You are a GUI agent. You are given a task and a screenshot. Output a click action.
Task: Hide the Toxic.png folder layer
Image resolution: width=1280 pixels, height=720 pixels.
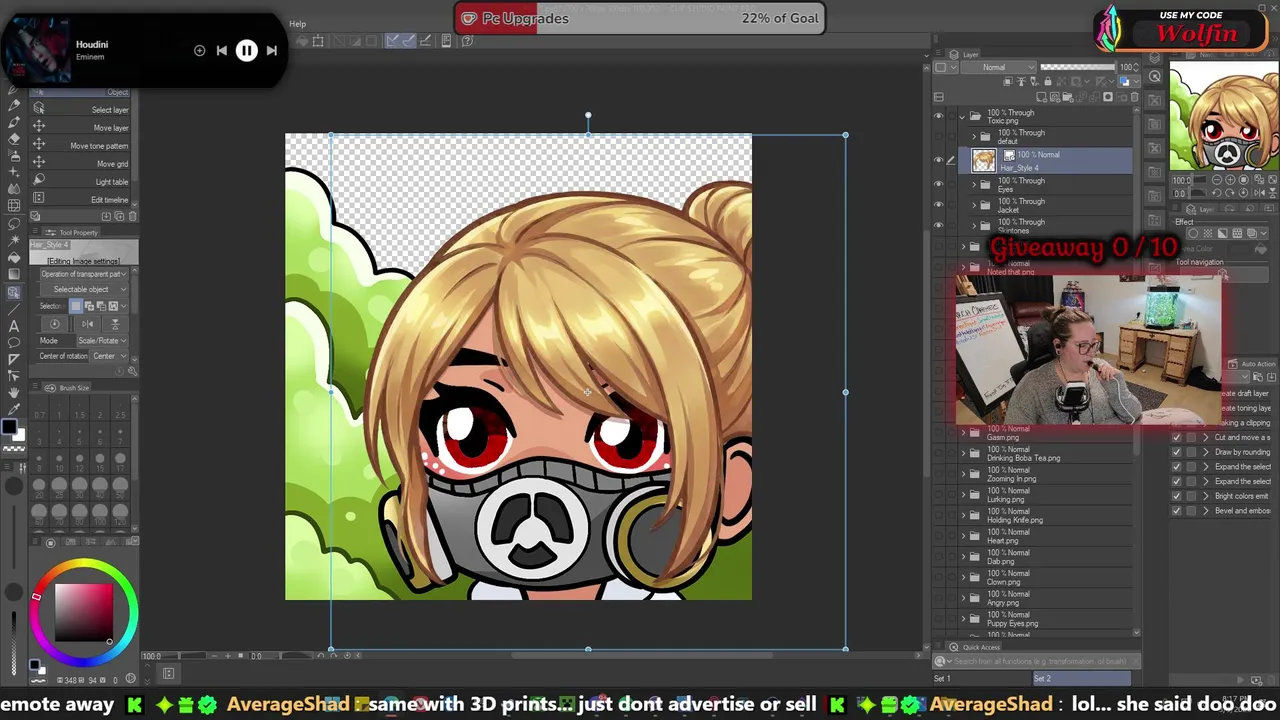click(938, 115)
